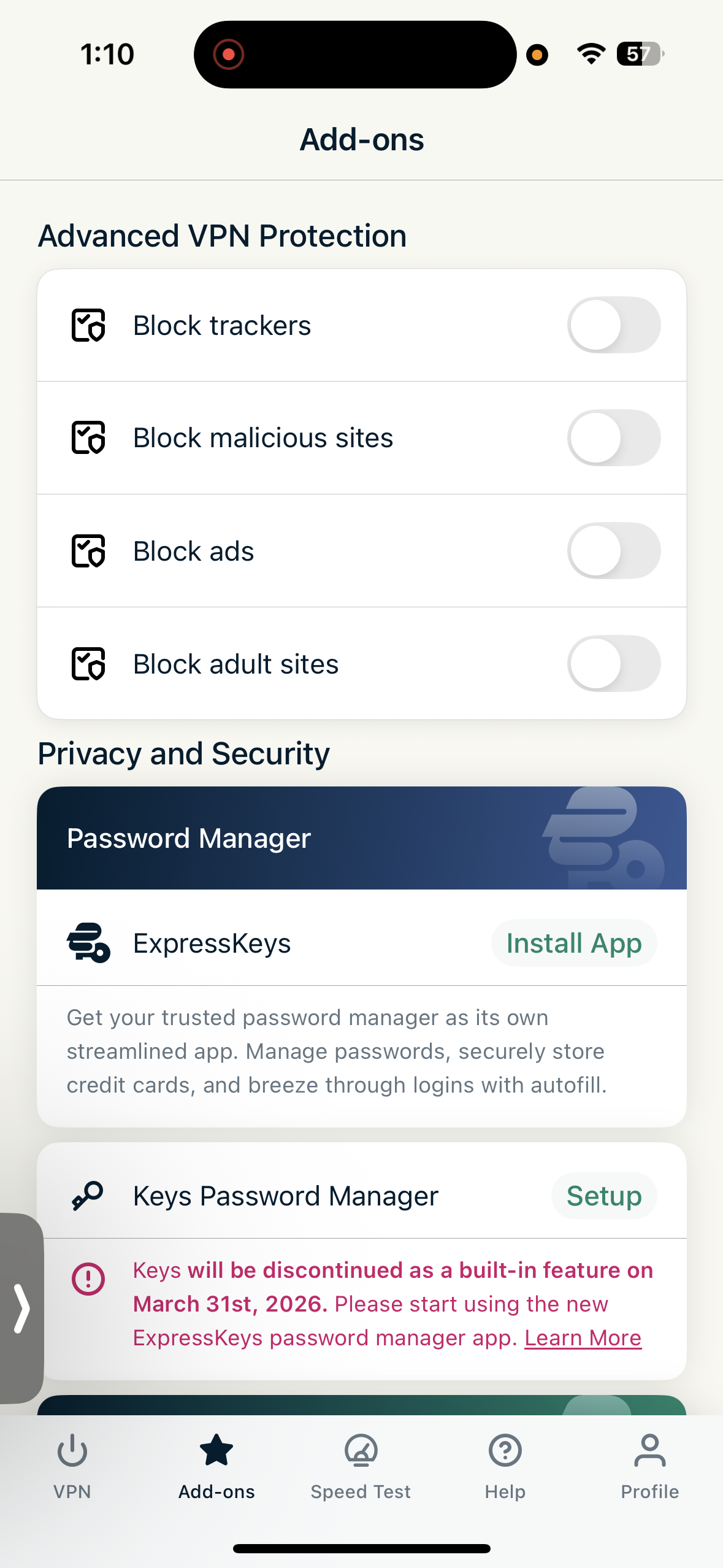The image size is (723, 1568).
Task: Click the Keys Password Manager key icon
Action: [88, 1194]
